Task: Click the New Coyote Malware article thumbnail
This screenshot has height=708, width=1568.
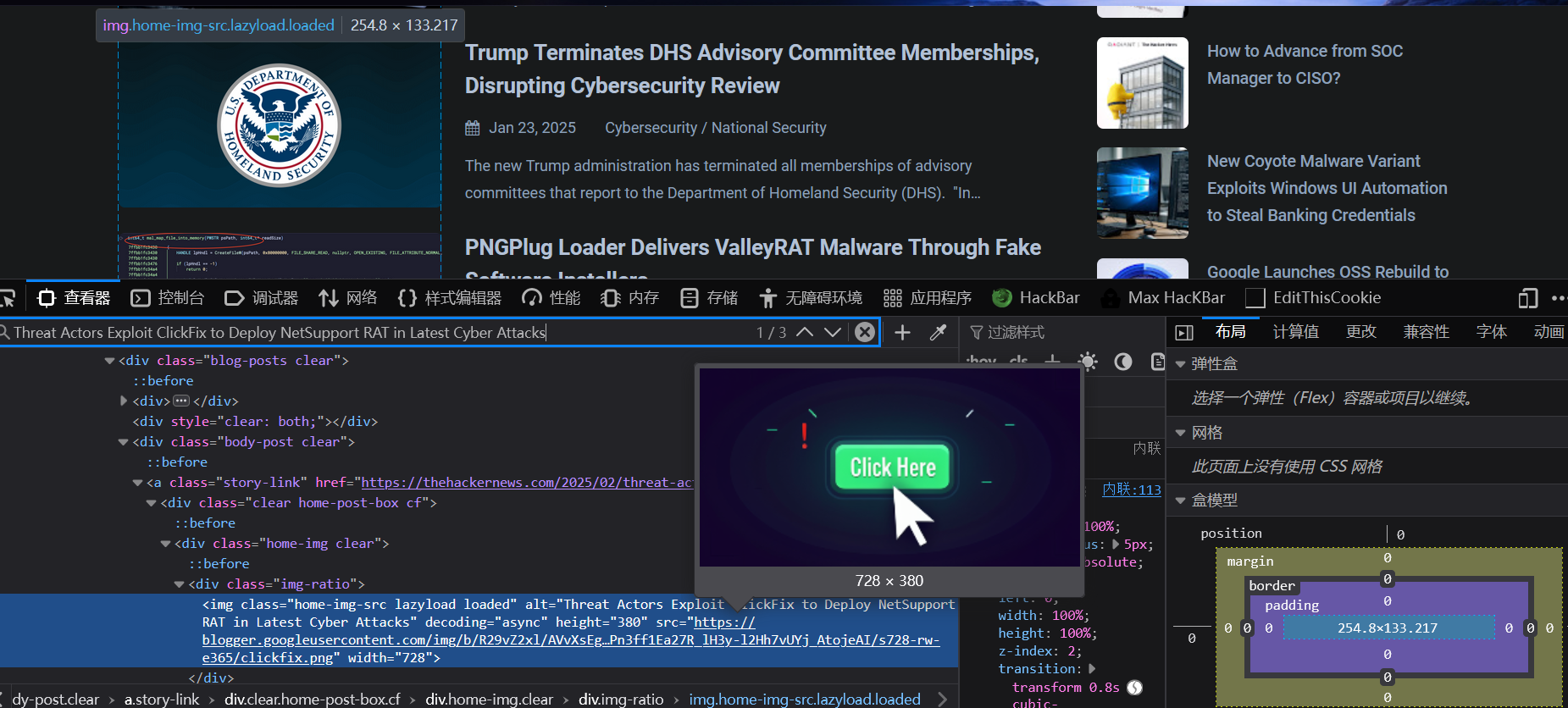Action: point(1143,193)
